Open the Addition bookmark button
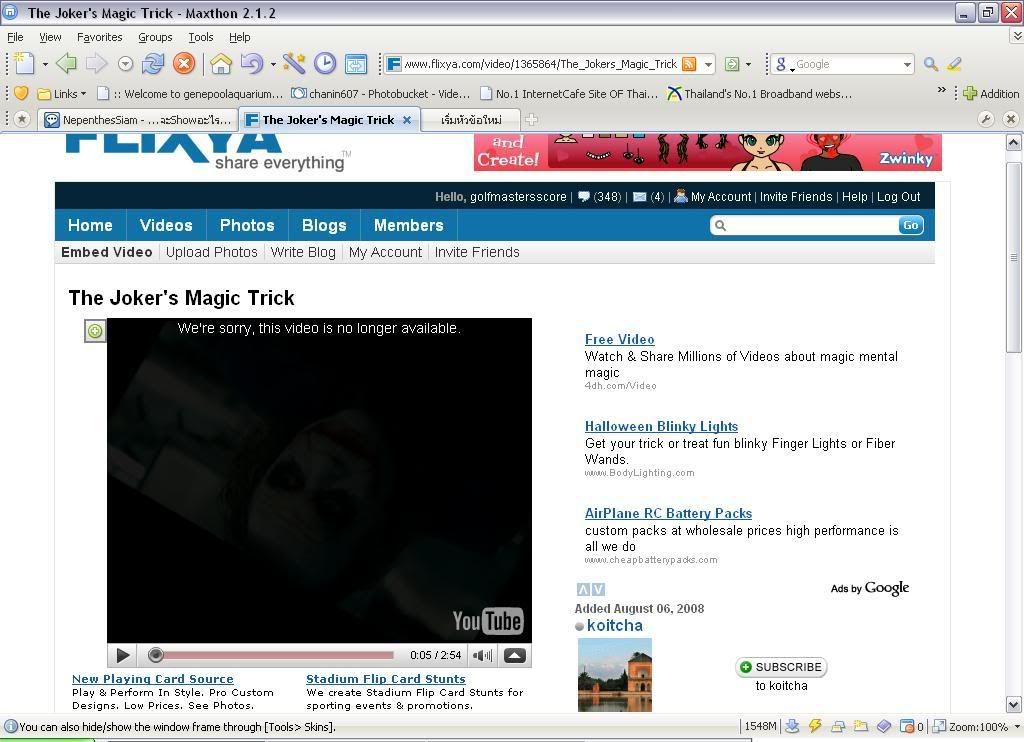Image resolution: width=1024 pixels, height=742 pixels. [991, 94]
